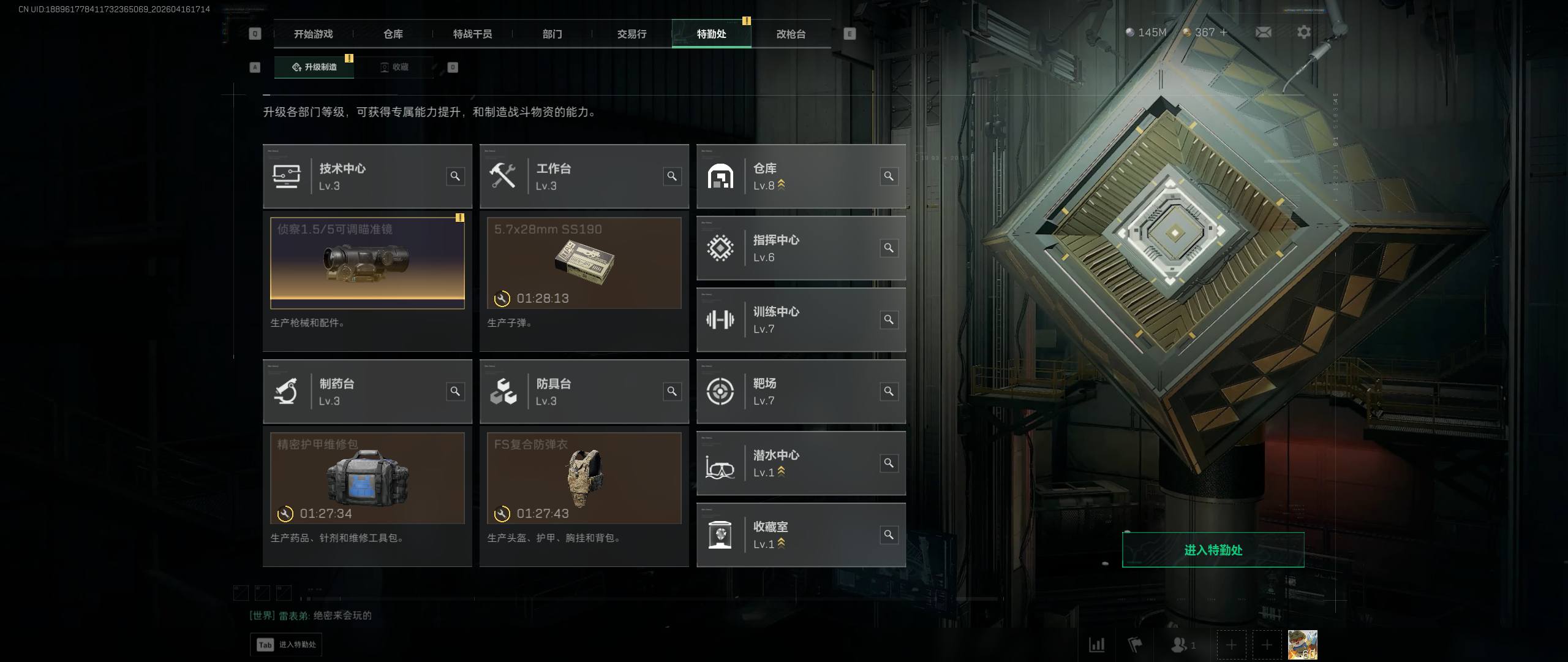Select the 收藏 sub-tab
1568x662 pixels.
pos(394,67)
